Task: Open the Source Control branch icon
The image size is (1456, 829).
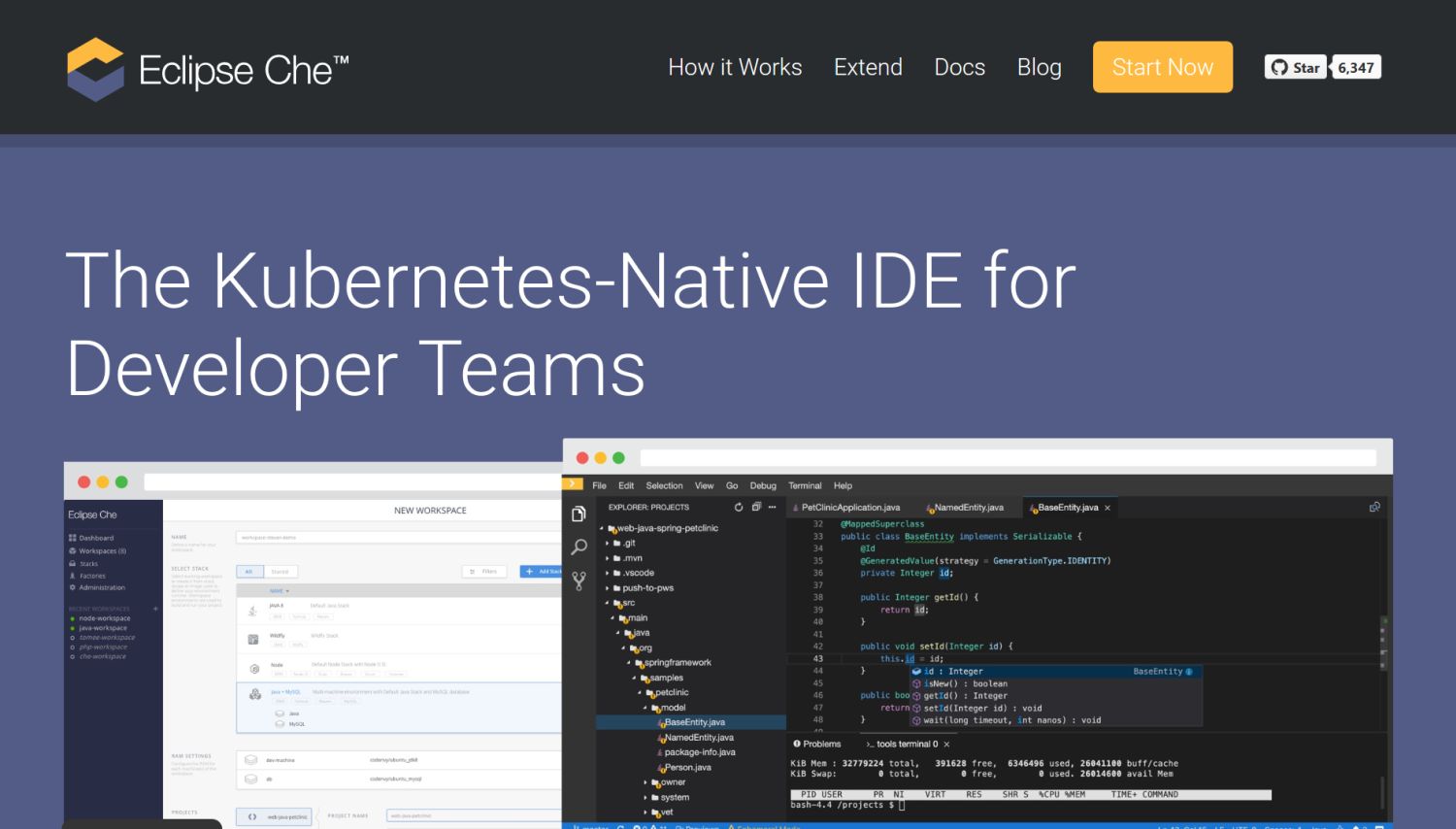Action: (x=579, y=580)
